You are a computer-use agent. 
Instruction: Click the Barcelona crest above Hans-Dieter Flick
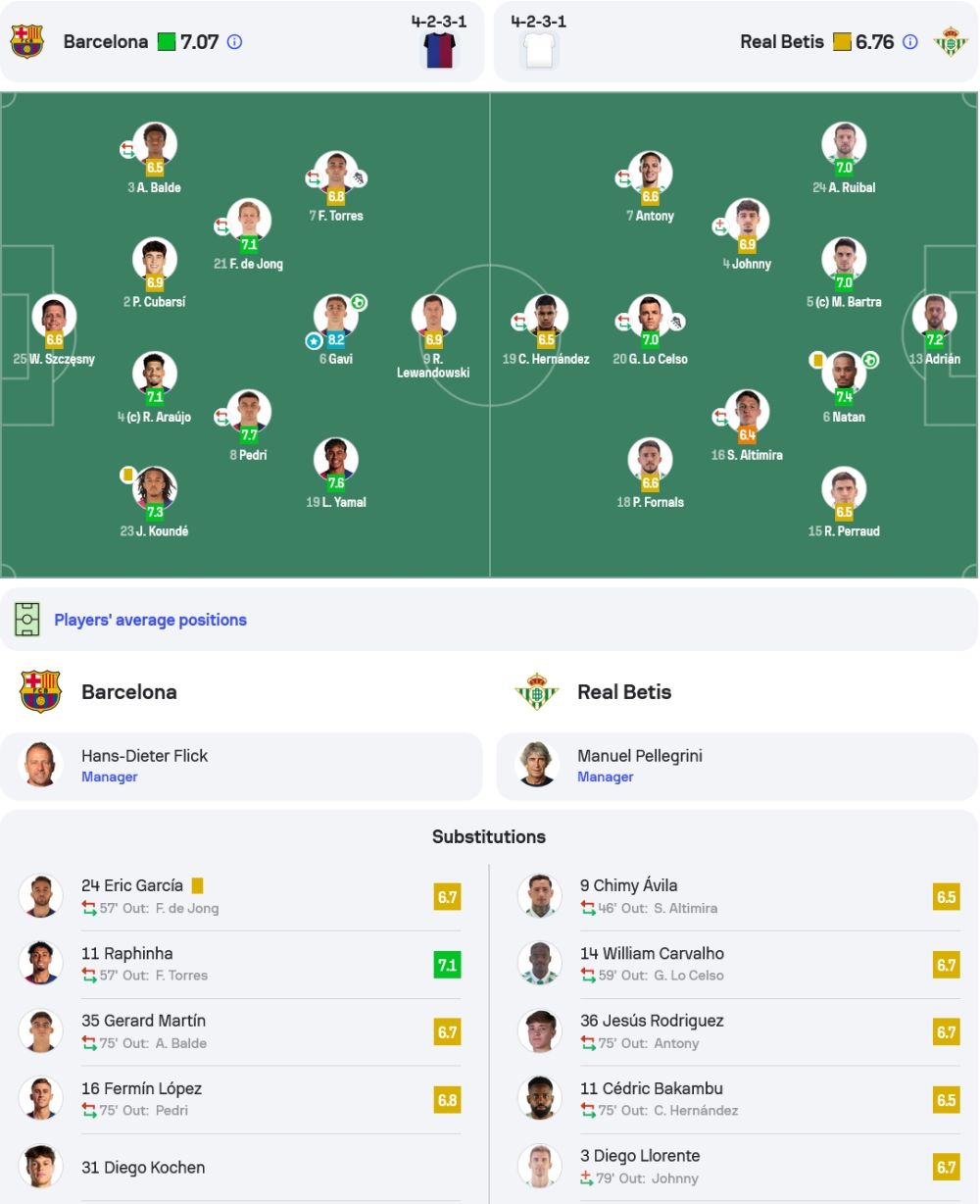pyautogui.click(x=41, y=691)
